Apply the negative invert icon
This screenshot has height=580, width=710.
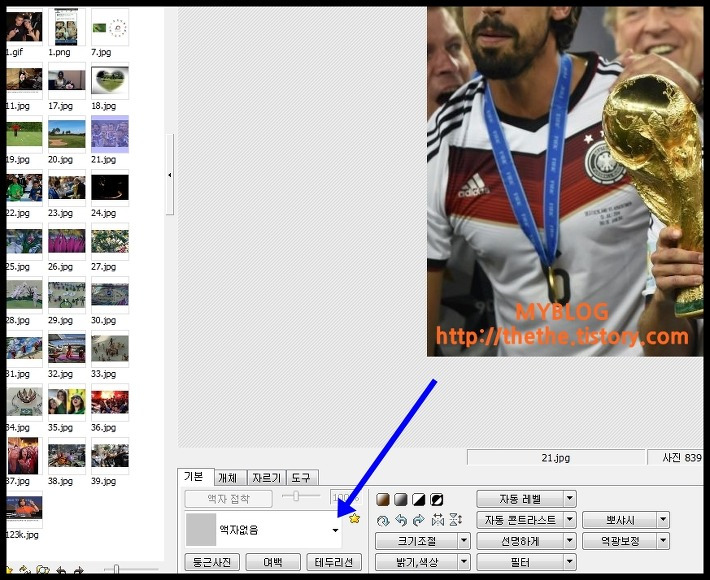437,499
